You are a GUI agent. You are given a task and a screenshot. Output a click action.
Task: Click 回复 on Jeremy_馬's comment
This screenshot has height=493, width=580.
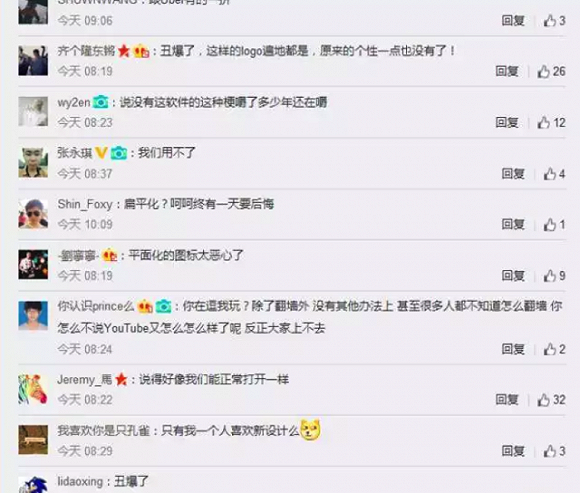(x=507, y=400)
